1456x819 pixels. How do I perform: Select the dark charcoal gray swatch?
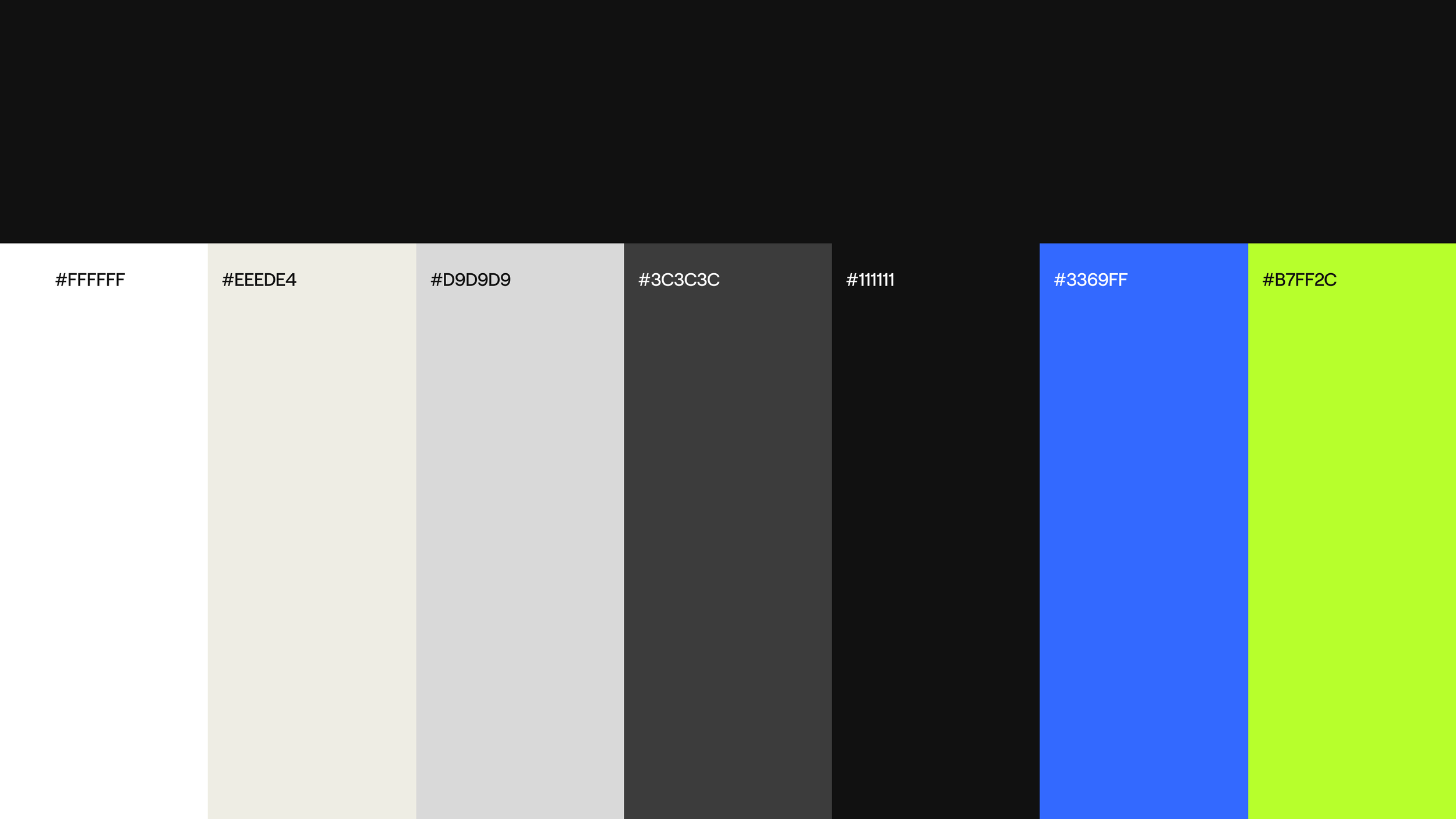point(727,524)
